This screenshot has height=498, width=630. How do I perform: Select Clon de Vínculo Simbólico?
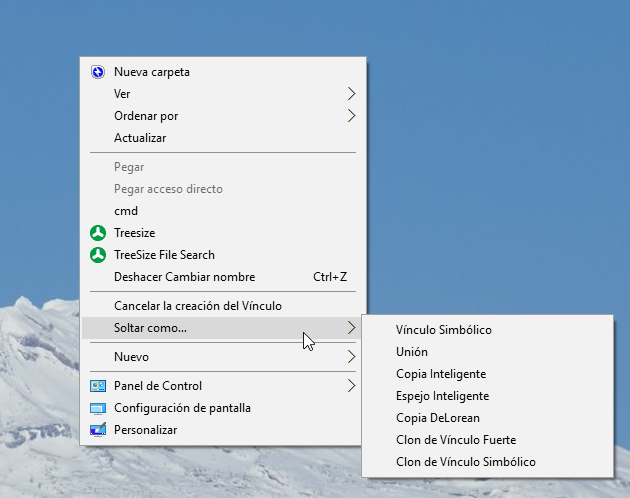click(488, 462)
